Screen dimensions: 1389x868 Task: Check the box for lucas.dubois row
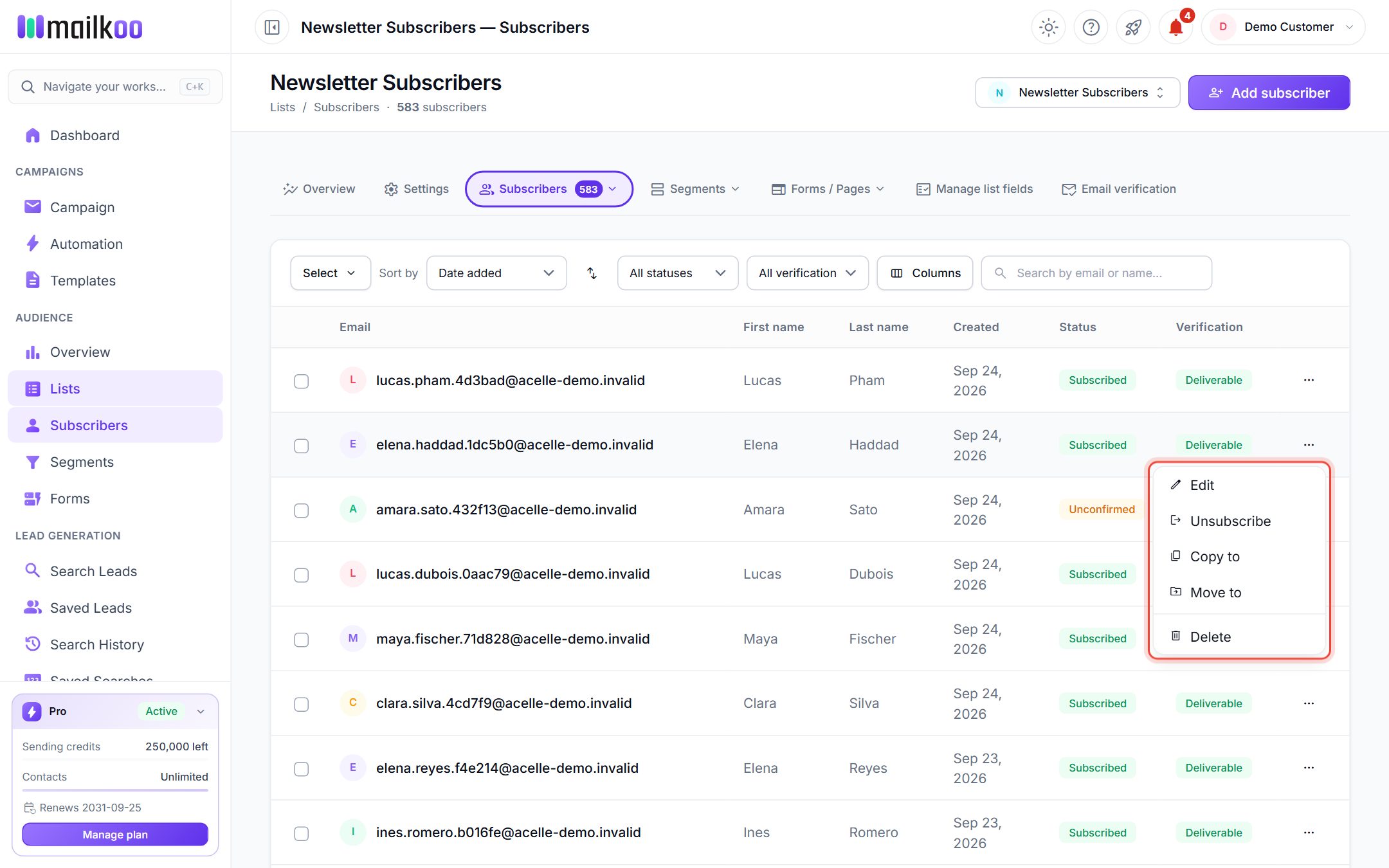tap(301, 575)
